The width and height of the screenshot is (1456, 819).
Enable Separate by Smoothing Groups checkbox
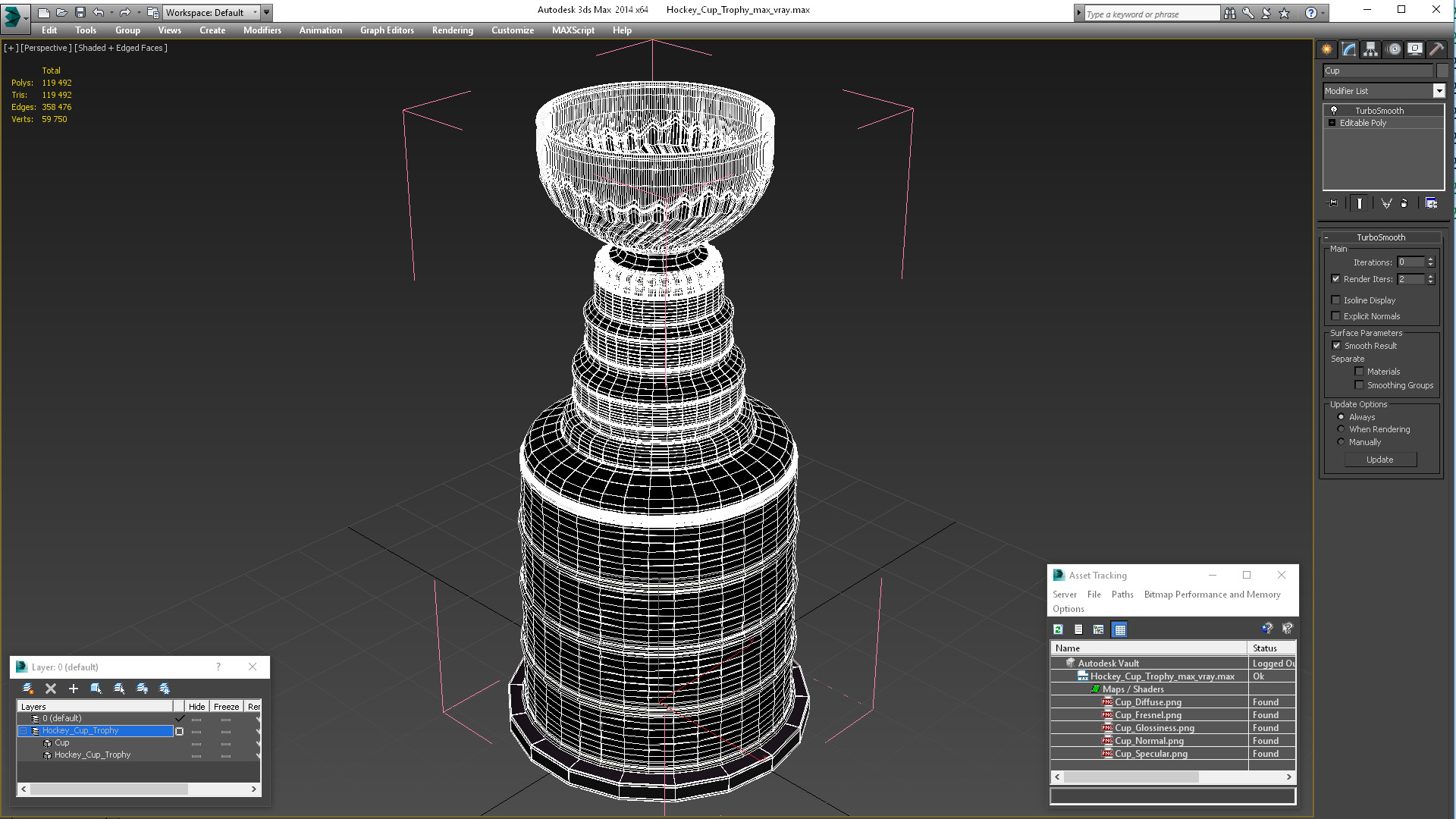click(1360, 385)
